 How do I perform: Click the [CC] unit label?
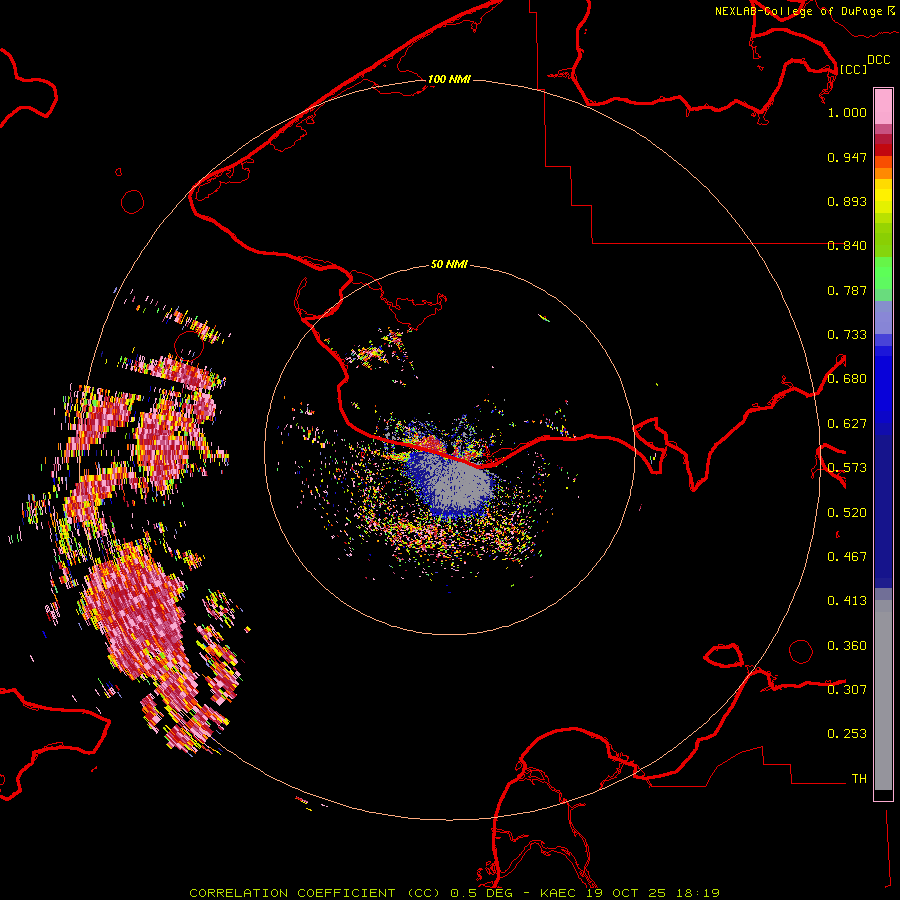pos(853,69)
